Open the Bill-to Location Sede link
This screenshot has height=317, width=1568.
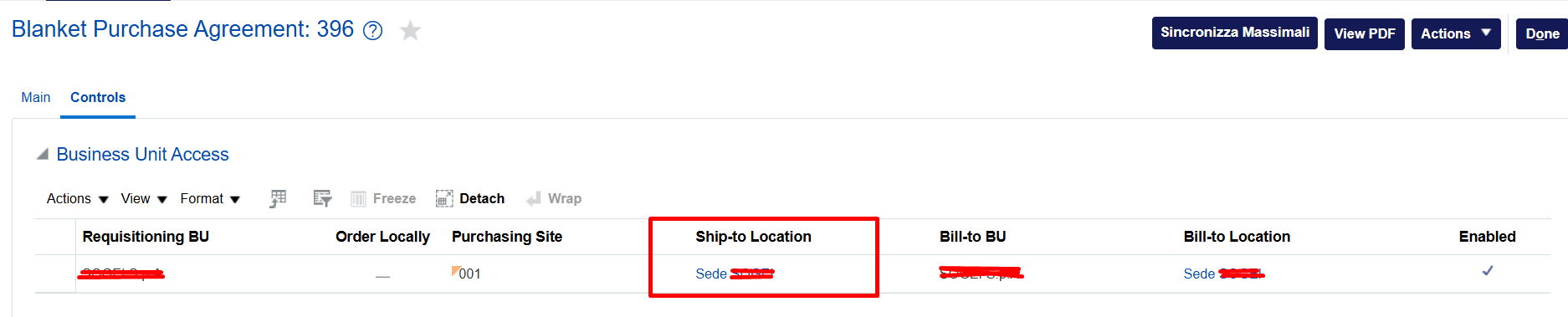click(1224, 274)
